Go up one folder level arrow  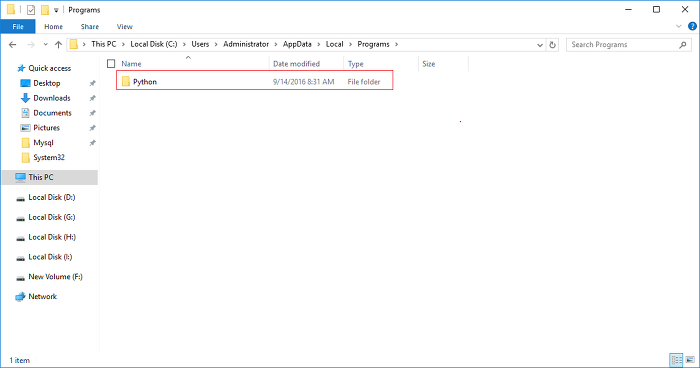click(58, 44)
